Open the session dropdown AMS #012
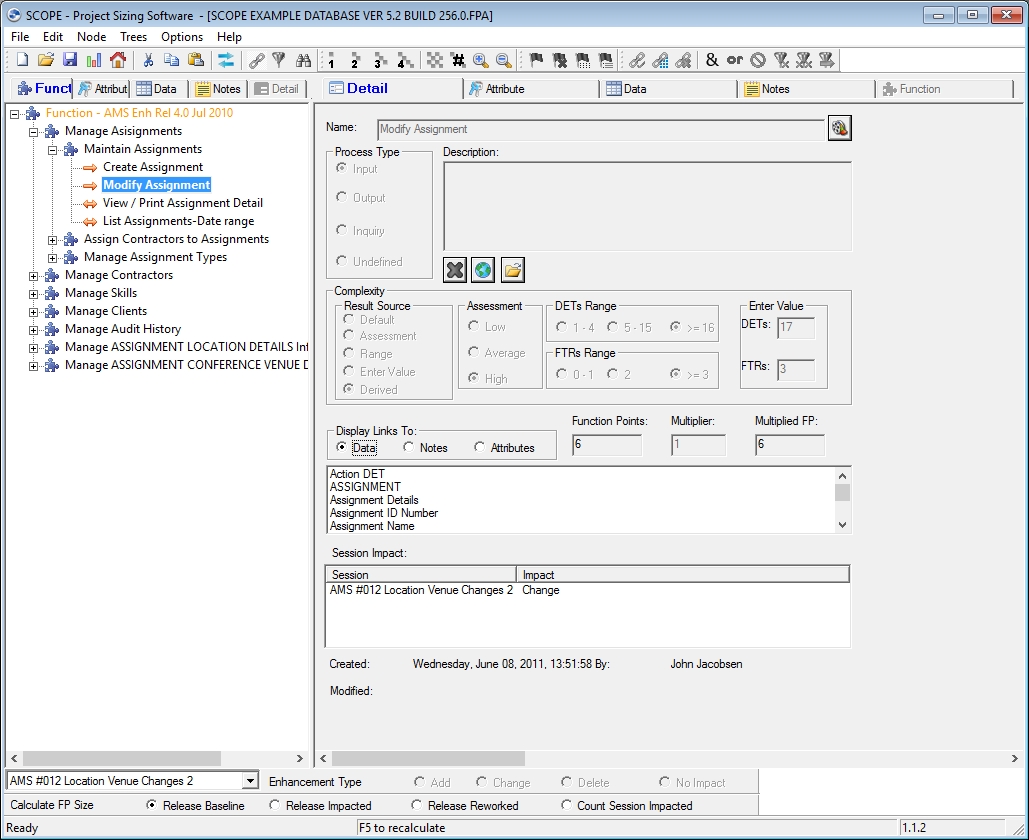Image resolution: width=1029 pixels, height=840 pixels. point(250,781)
